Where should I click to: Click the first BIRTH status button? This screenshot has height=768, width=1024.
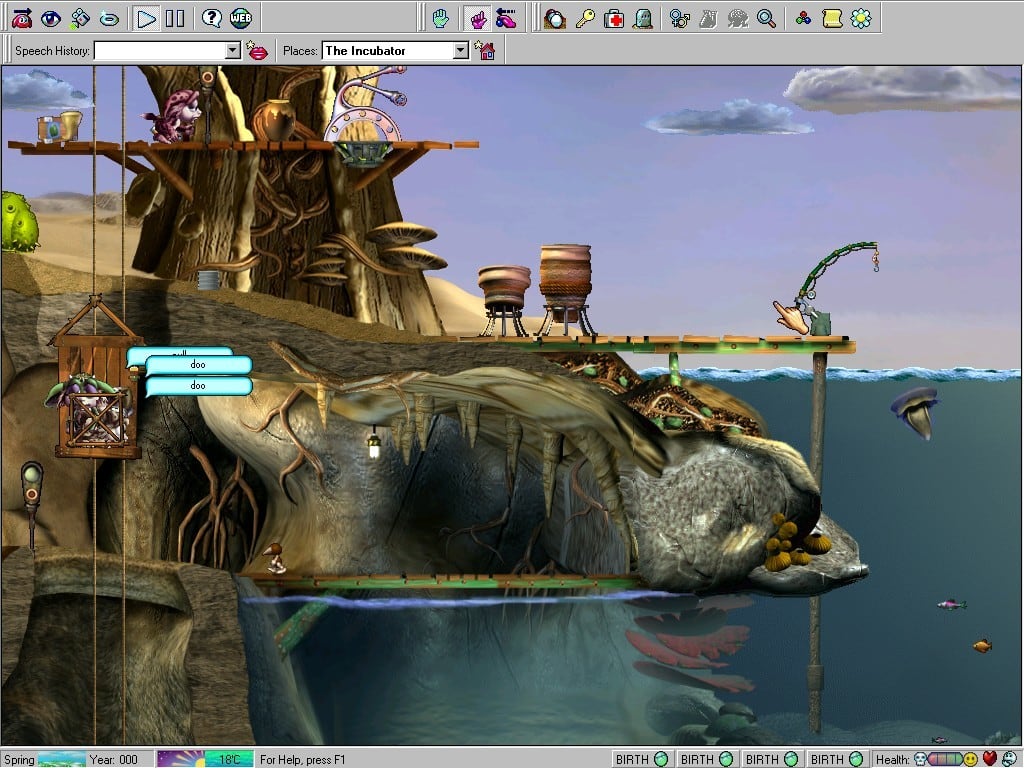pyautogui.click(x=641, y=759)
